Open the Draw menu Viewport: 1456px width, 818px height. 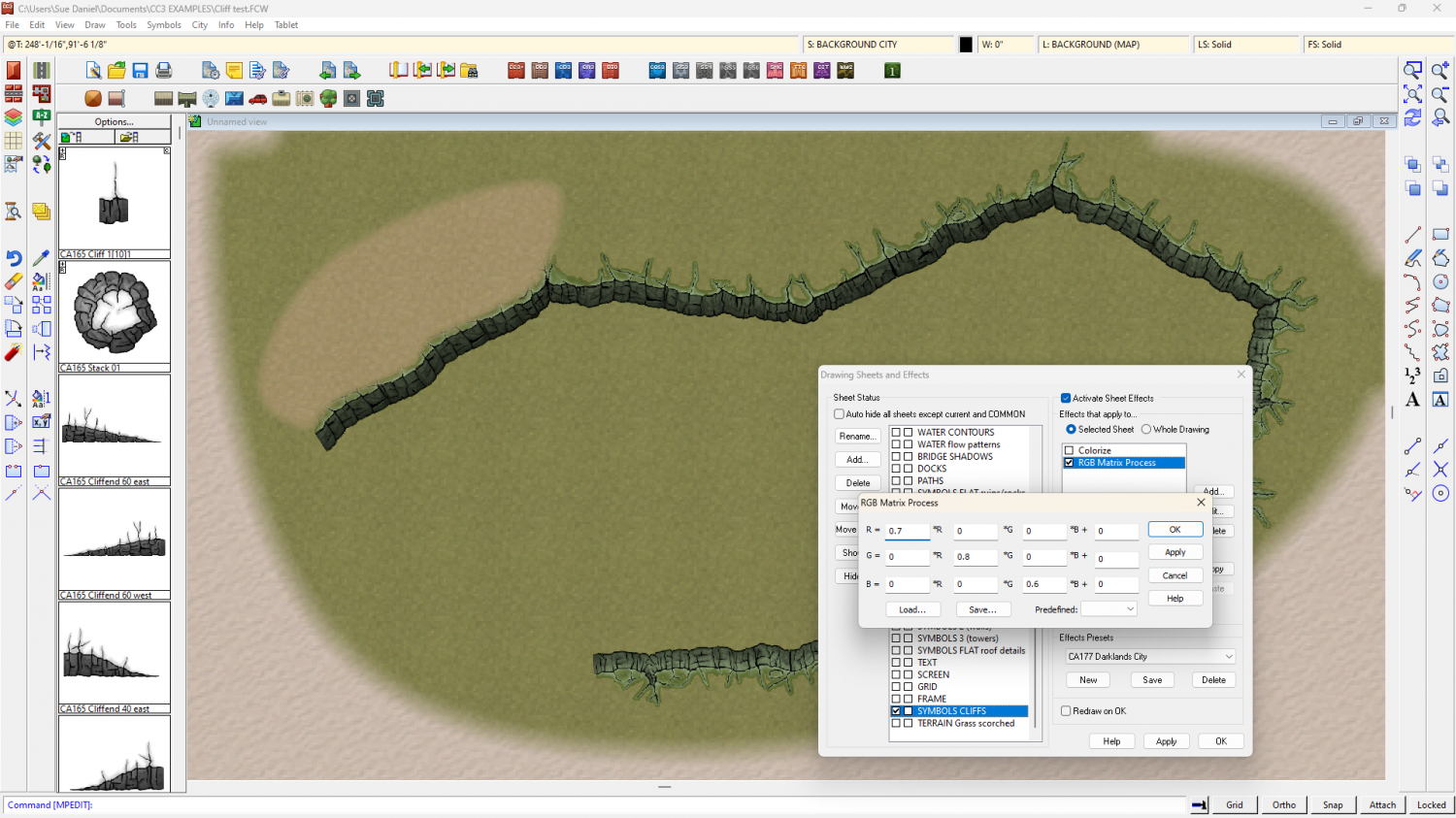(95, 25)
